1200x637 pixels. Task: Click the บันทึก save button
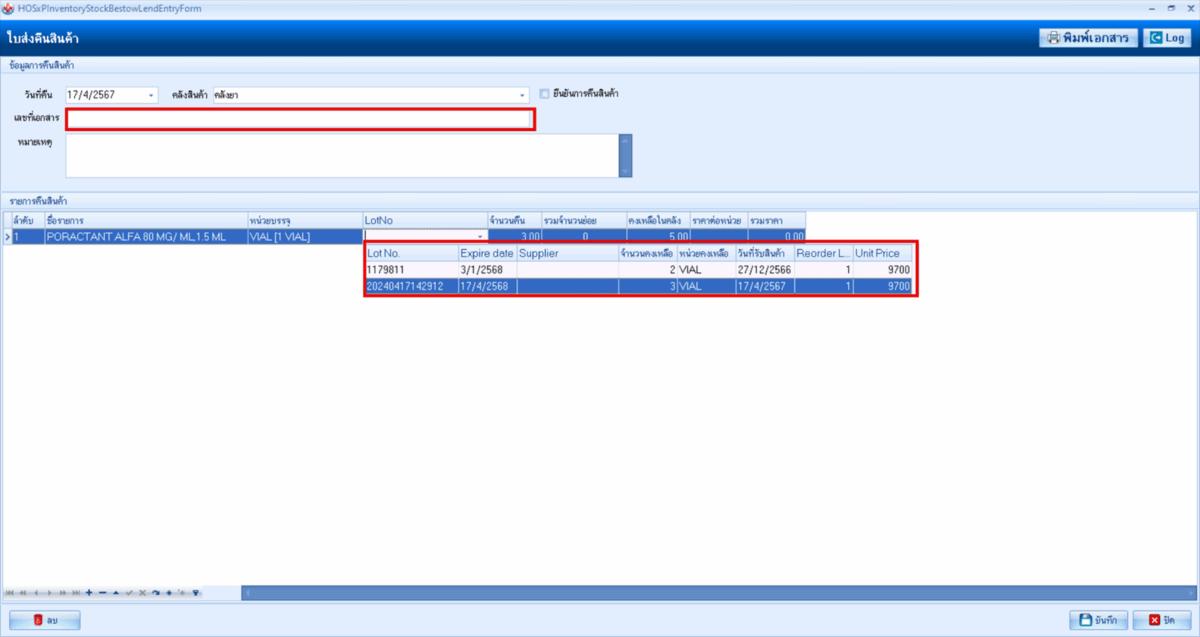click(1099, 619)
